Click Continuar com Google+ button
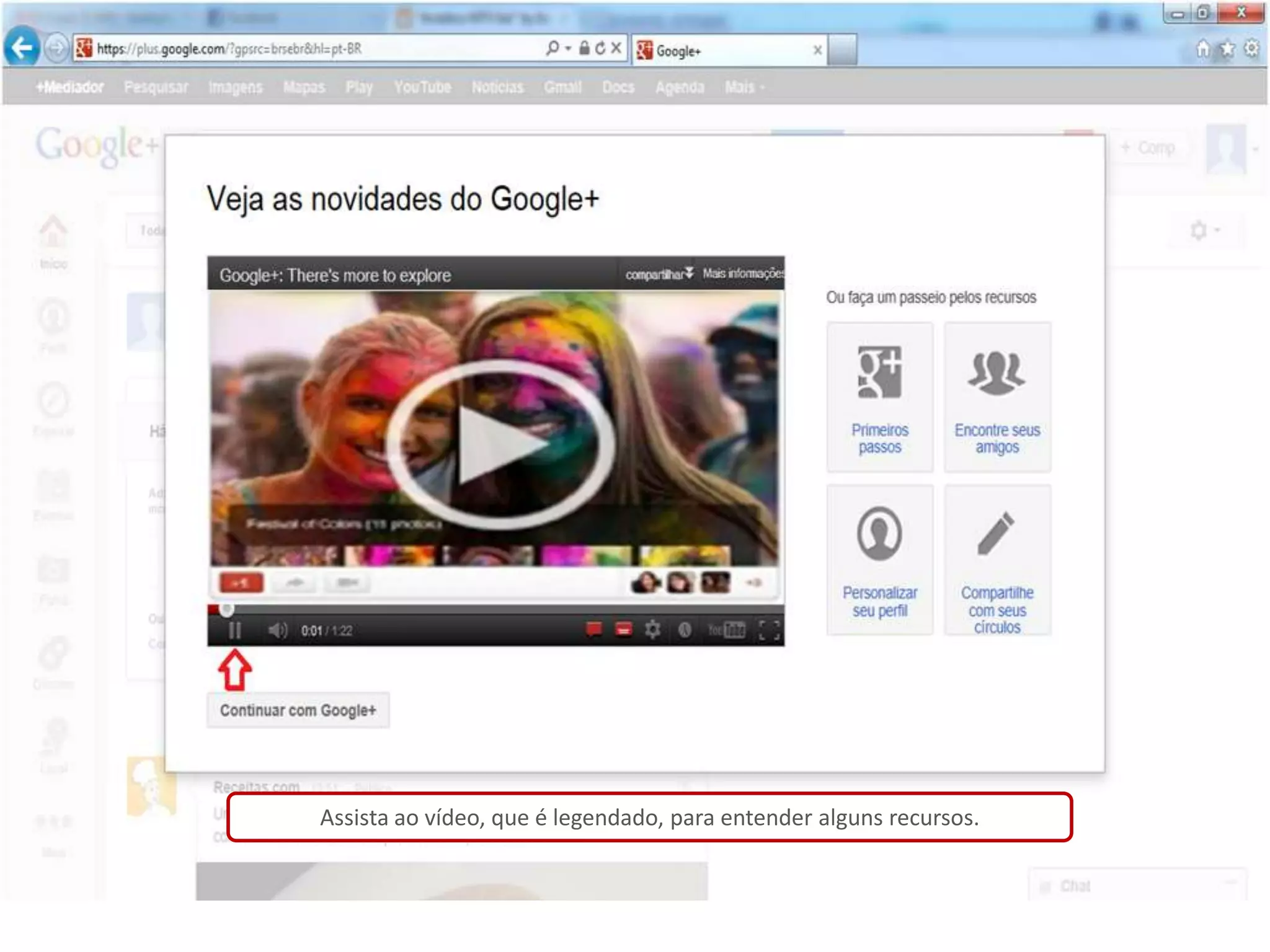The height and width of the screenshot is (952, 1270). click(298, 710)
